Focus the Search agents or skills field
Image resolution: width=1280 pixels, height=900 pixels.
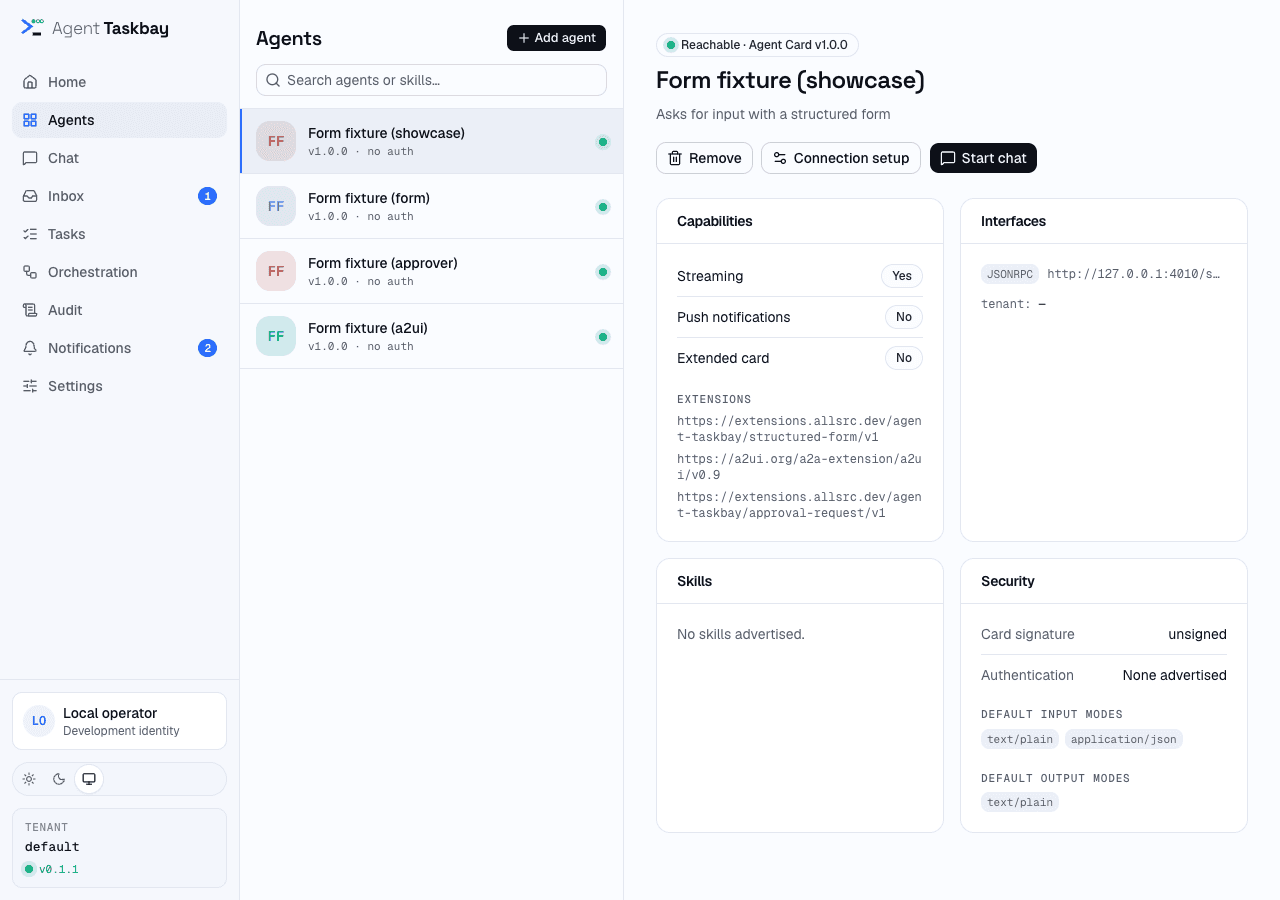tap(431, 80)
